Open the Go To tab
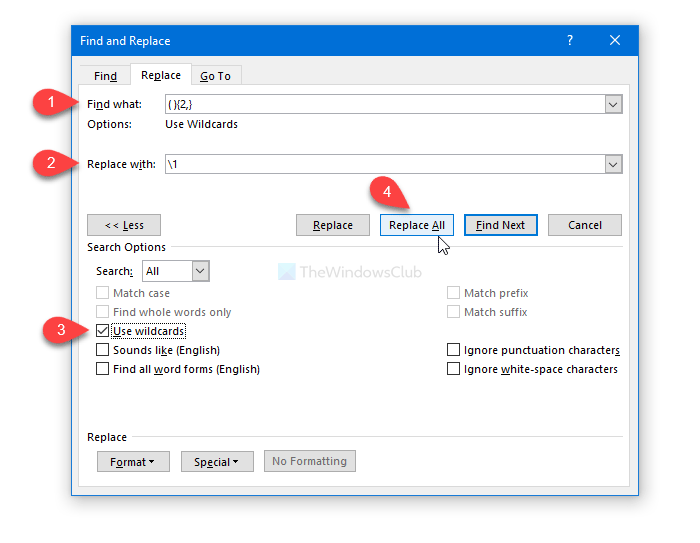The width and height of the screenshot is (700, 543). pos(216,76)
